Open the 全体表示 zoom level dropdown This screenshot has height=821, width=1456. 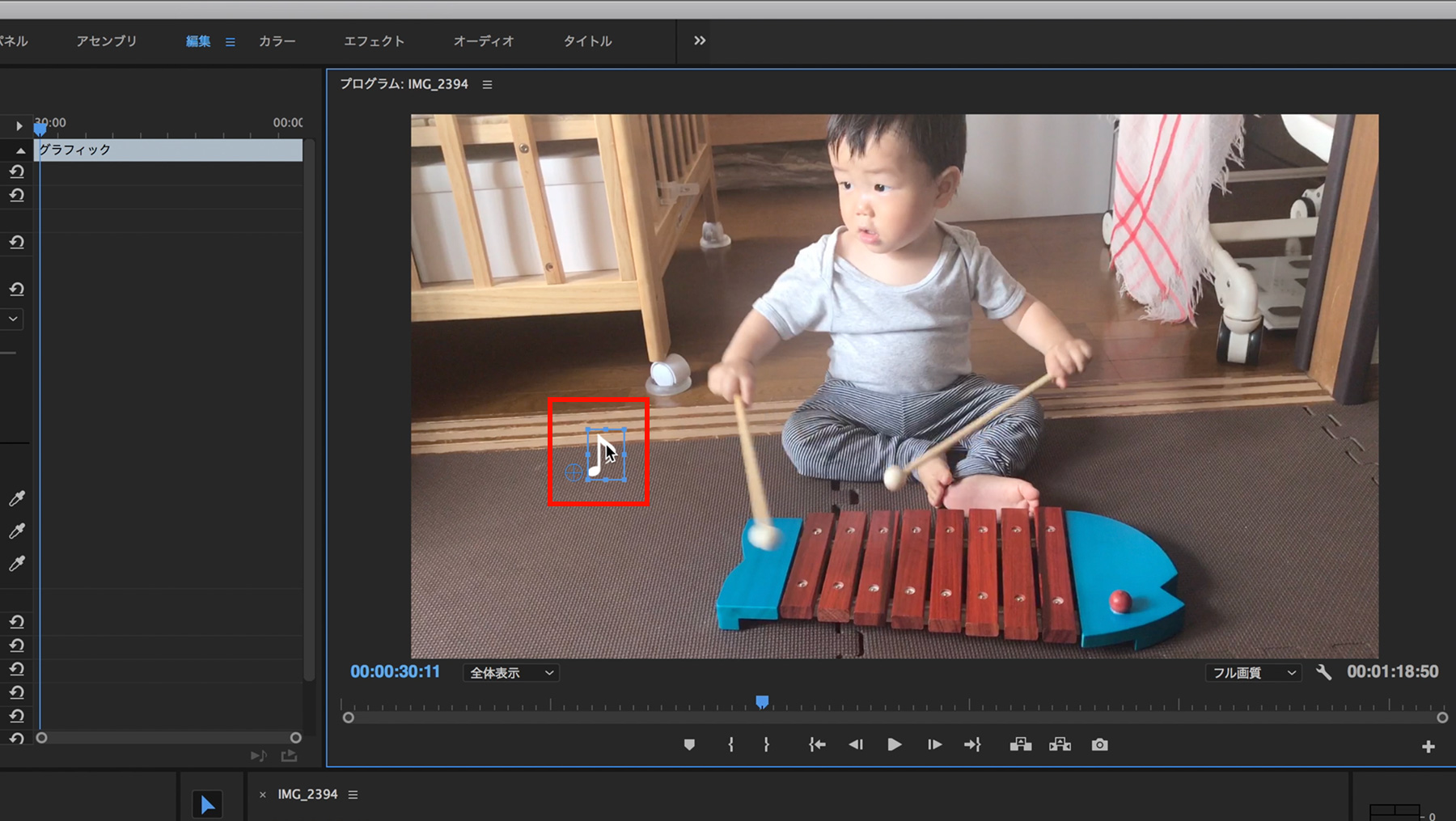[x=511, y=673]
